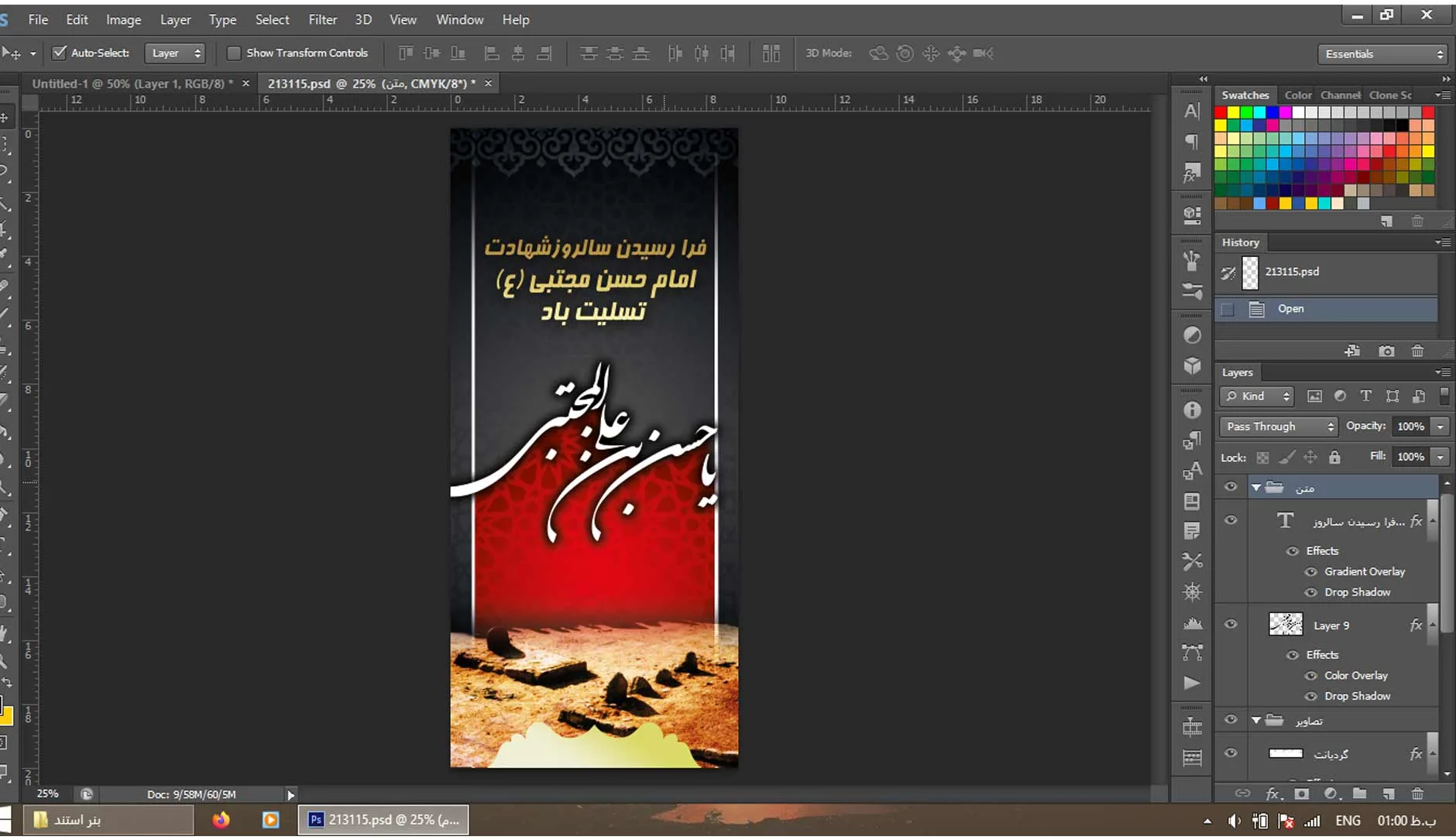Toggle Gradient Overlay effect visibility
This screenshot has height=840, width=1456.
pos(1311,572)
